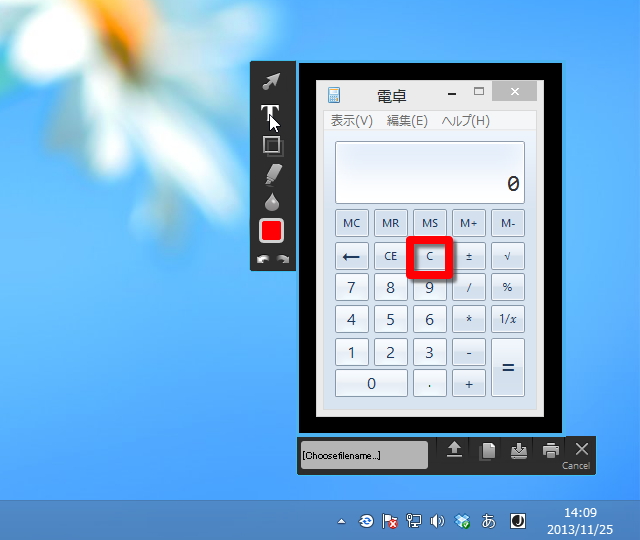Open the 編集(E) menu in calculator
This screenshot has height=540, width=640.
click(x=407, y=121)
